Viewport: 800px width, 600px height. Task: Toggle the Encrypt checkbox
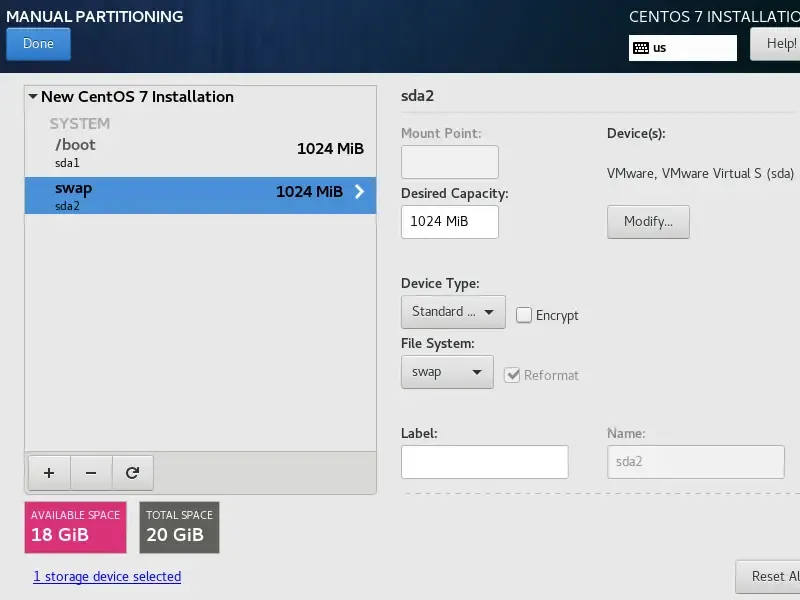523,315
